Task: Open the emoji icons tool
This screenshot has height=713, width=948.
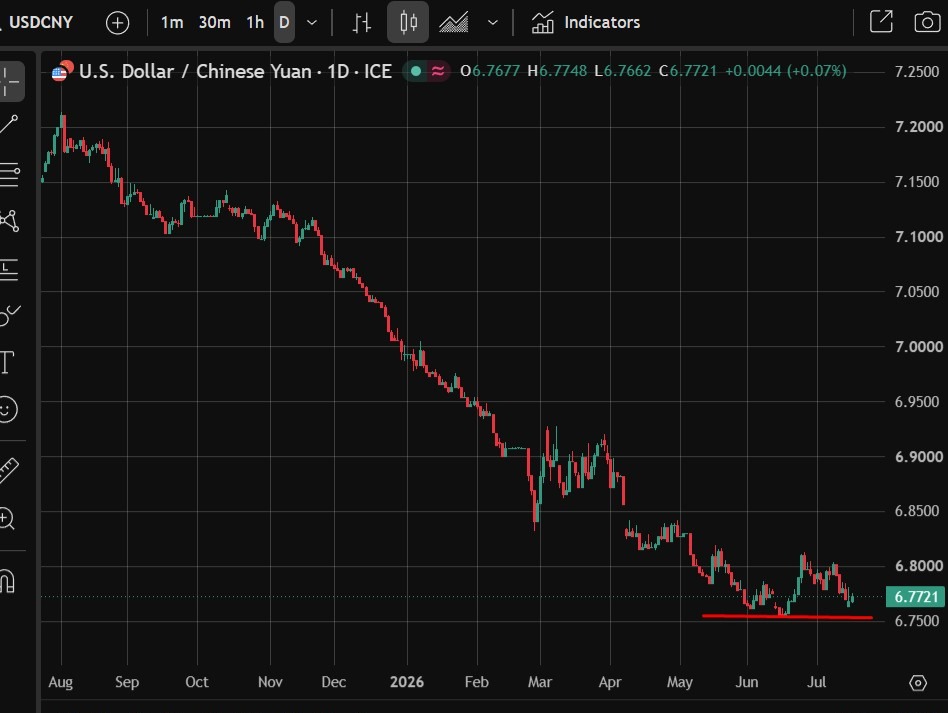Action: tap(7, 410)
